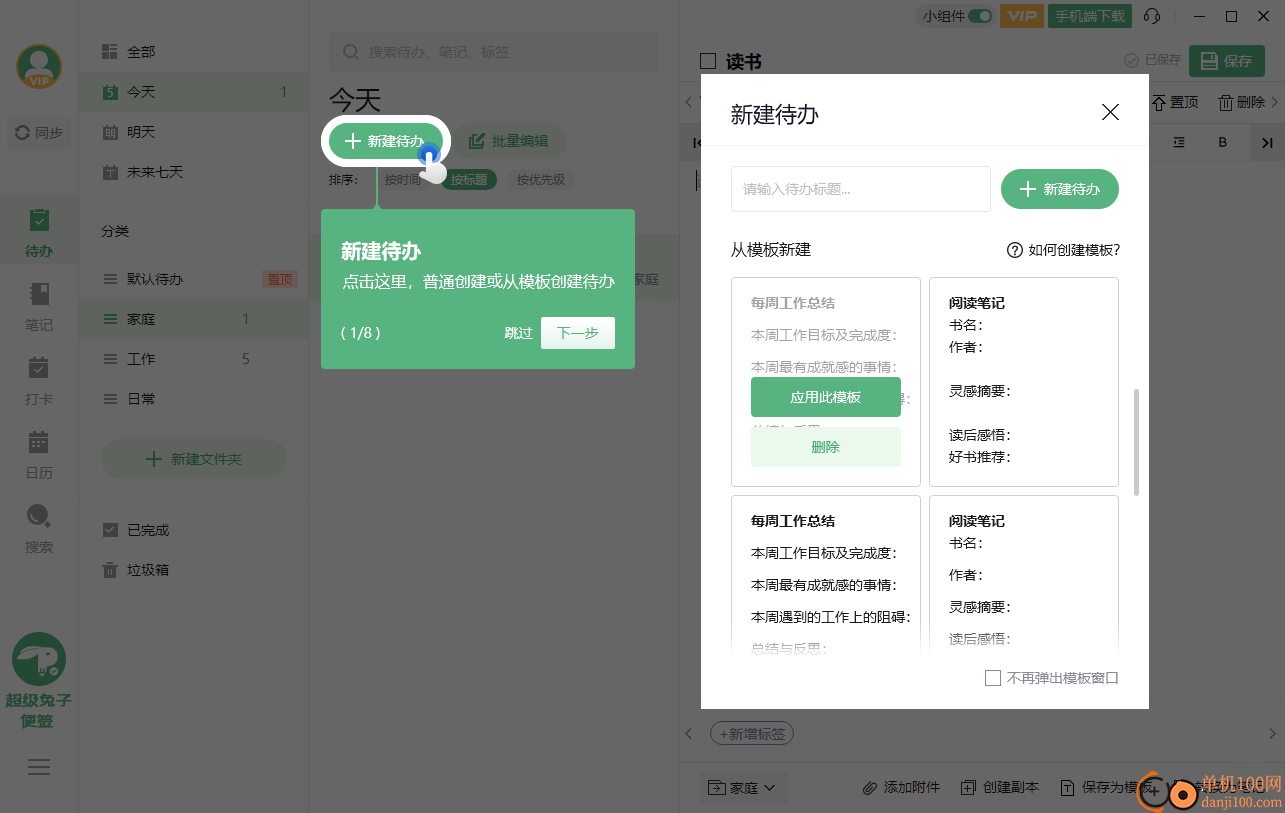1285x813 pixels.
Task: Click the search box 搜索待办、笔记、标签
Action: (495, 52)
